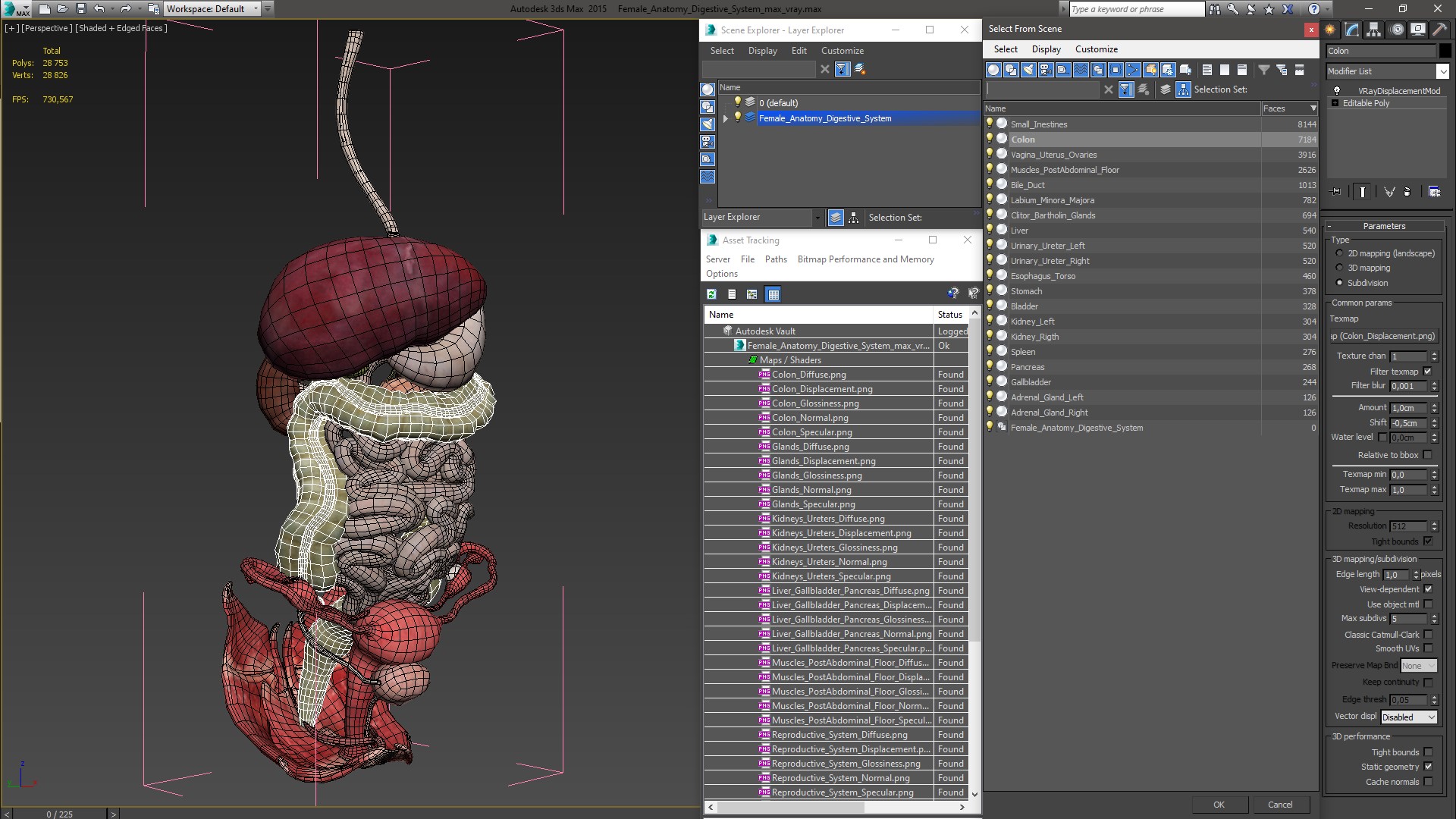This screenshot has height=819, width=1456.
Task: Collapse the Parameters rollout header
Action: (x=1384, y=226)
